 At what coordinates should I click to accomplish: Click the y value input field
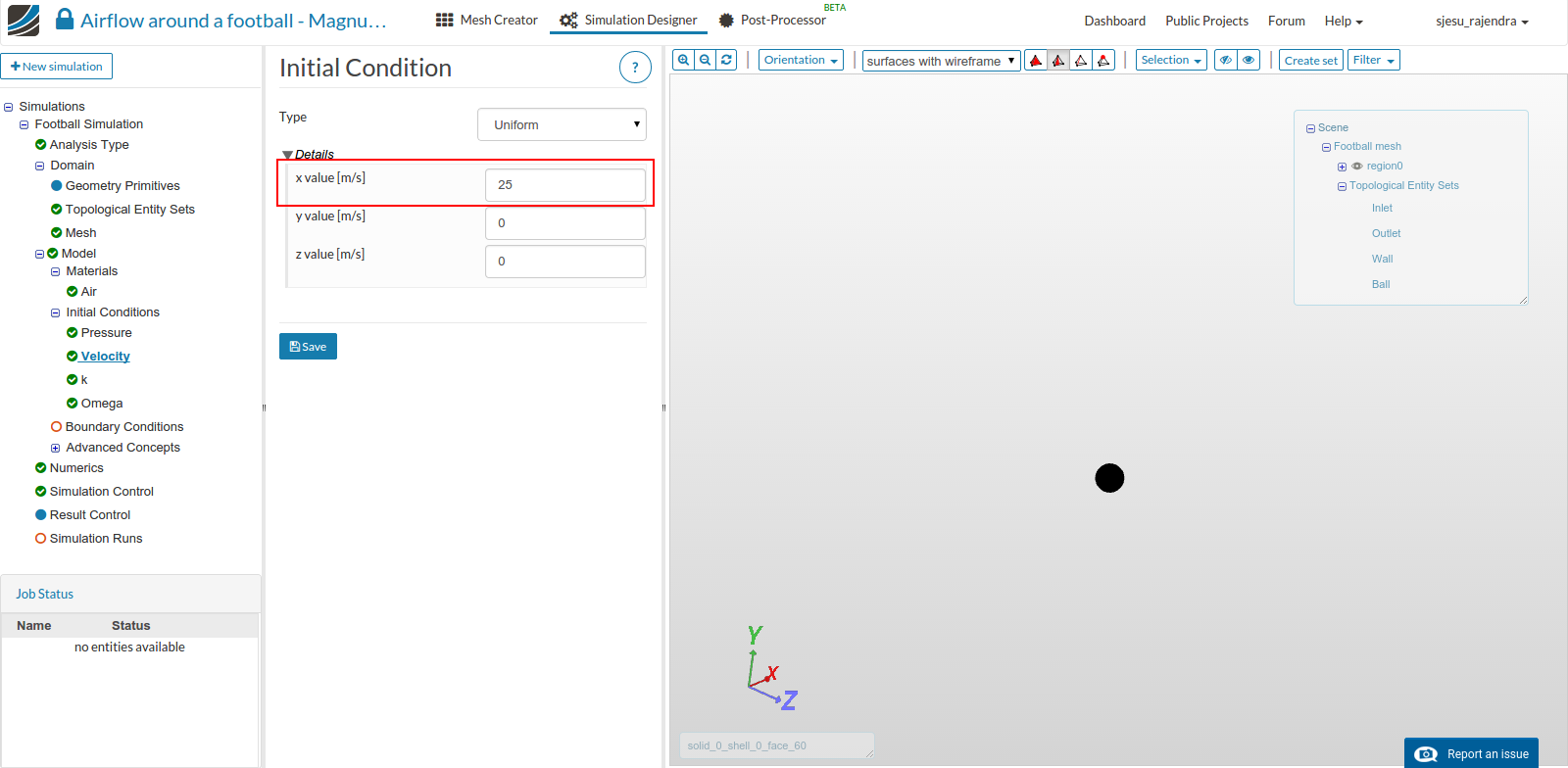(x=565, y=223)
